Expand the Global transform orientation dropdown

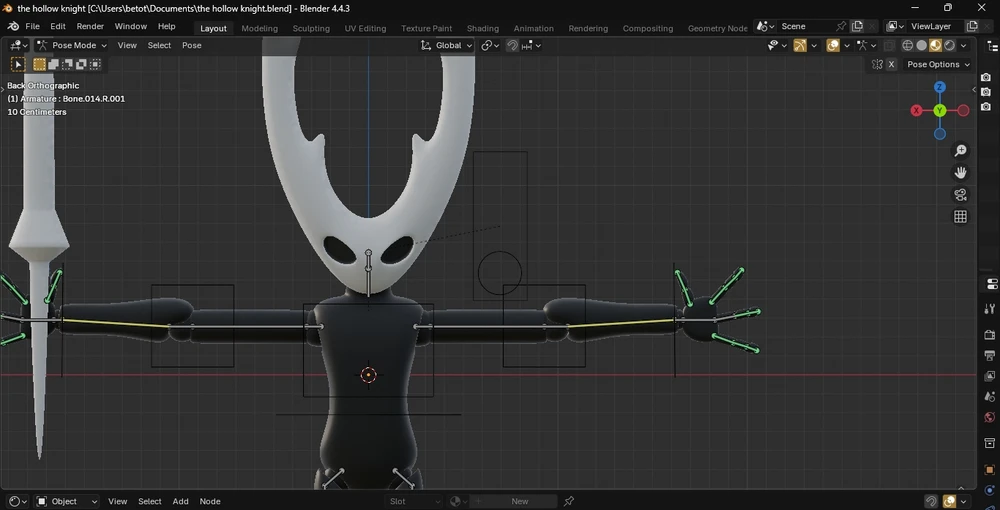click(446, 45)
